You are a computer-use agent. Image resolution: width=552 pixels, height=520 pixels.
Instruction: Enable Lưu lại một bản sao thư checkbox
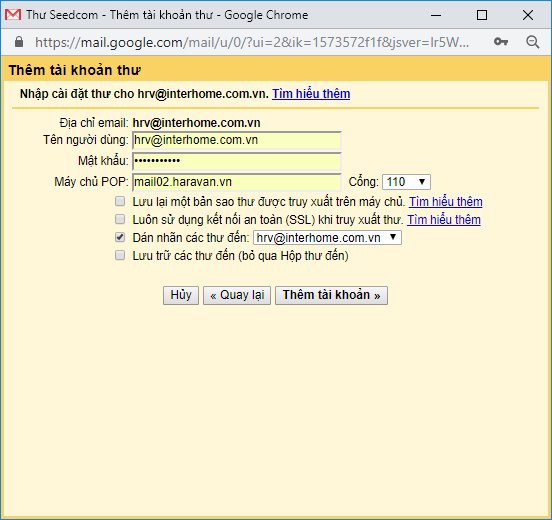tap(120, 201)
